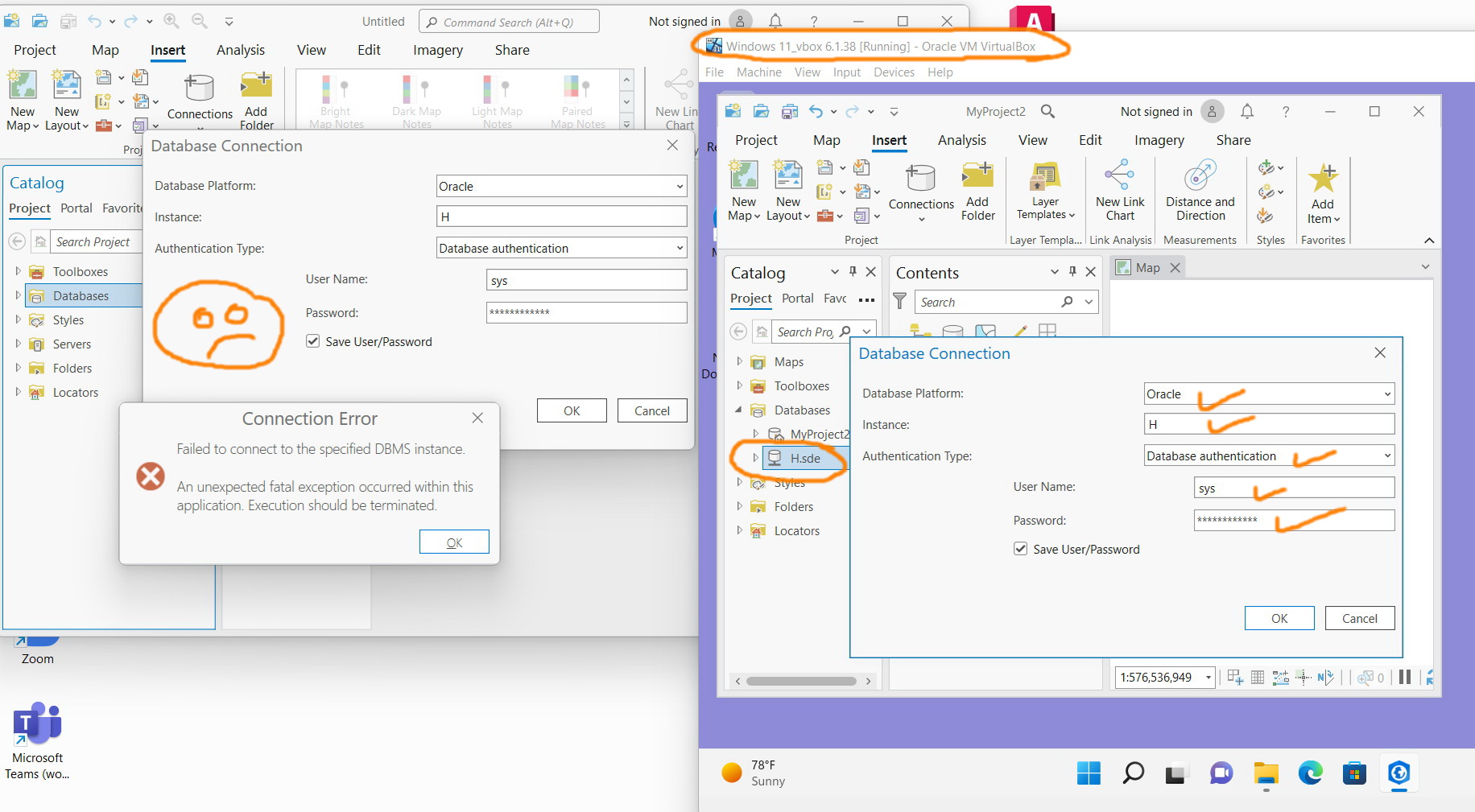Click Password field in MyProject2 dialog
The height and width of the screenshot is (812, 1475).
(1294, 520)
